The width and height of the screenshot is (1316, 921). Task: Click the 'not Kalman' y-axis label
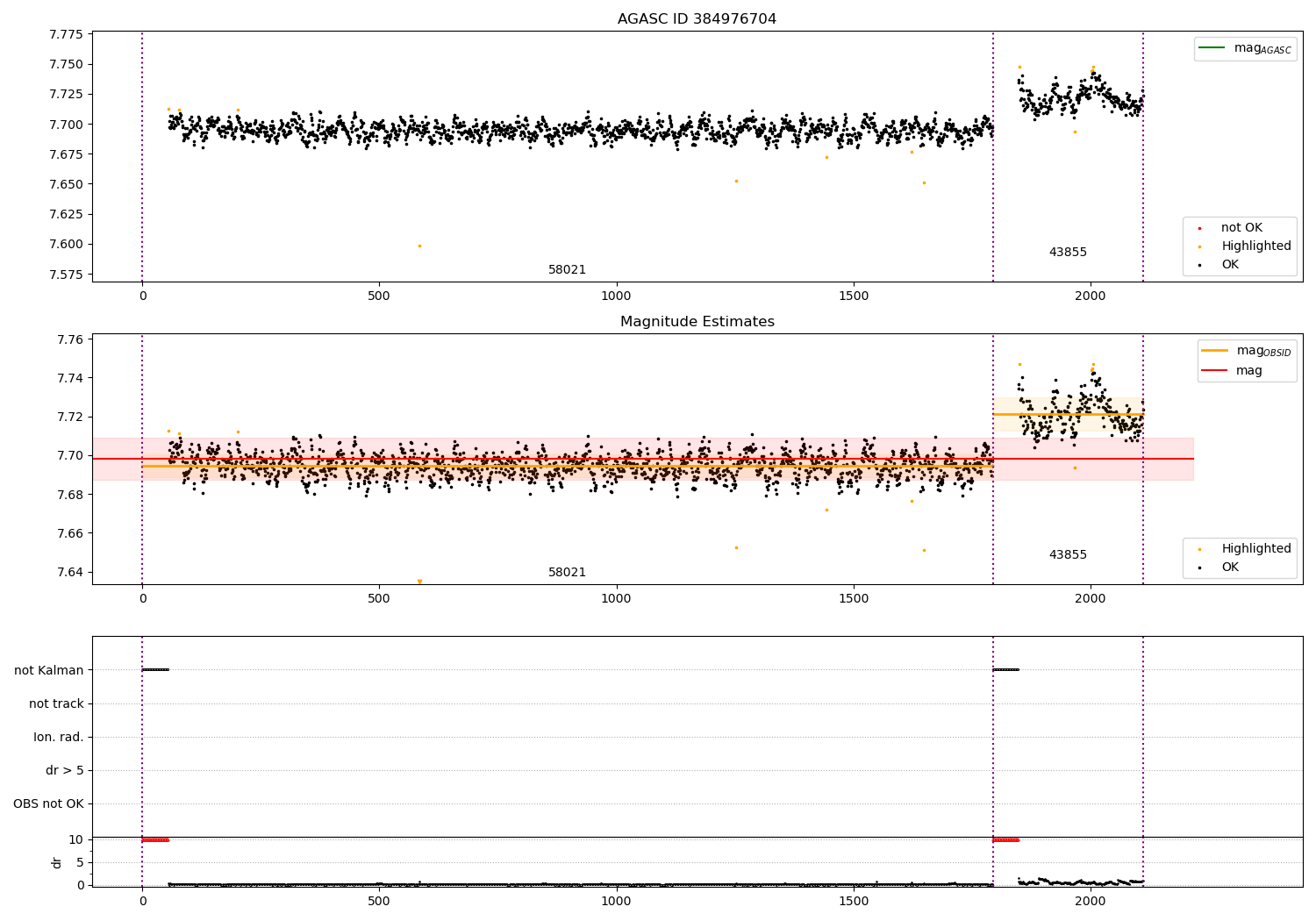click(x=49, y=670)
